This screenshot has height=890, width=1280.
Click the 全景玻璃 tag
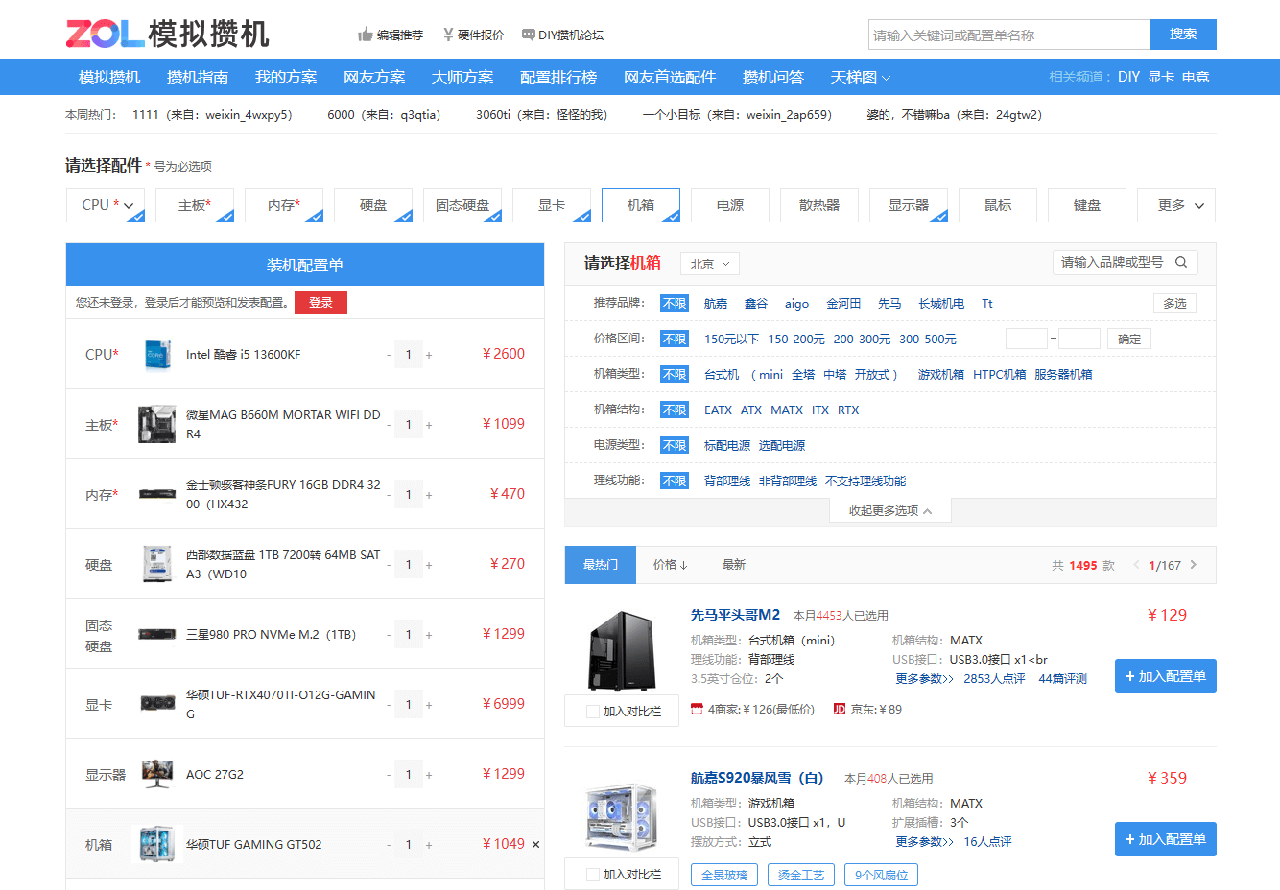(724, 874)
